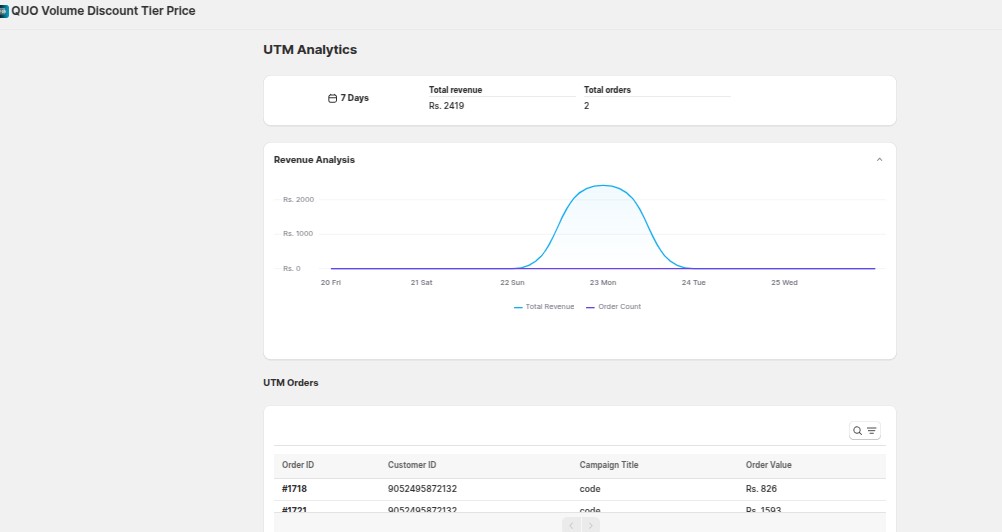
Task: Click the Customer ID column header
Action: click(x=412, y=465)
